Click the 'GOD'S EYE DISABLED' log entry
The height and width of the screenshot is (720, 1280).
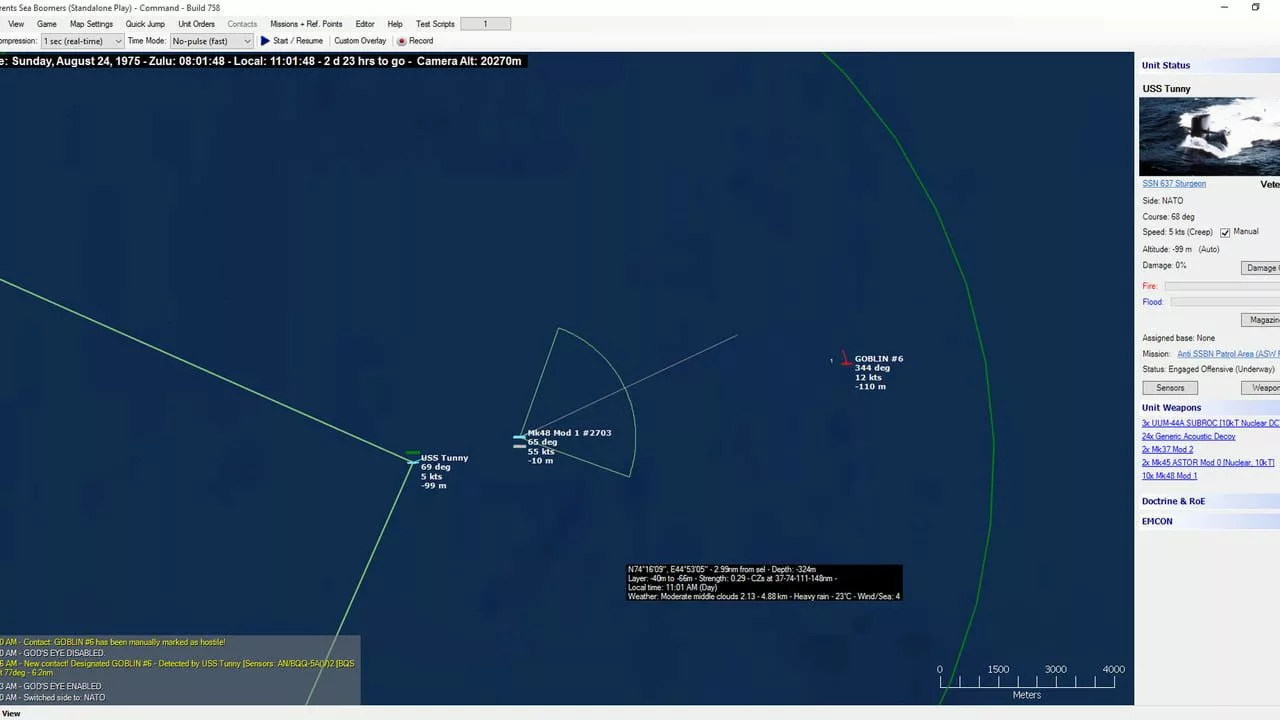52,653
